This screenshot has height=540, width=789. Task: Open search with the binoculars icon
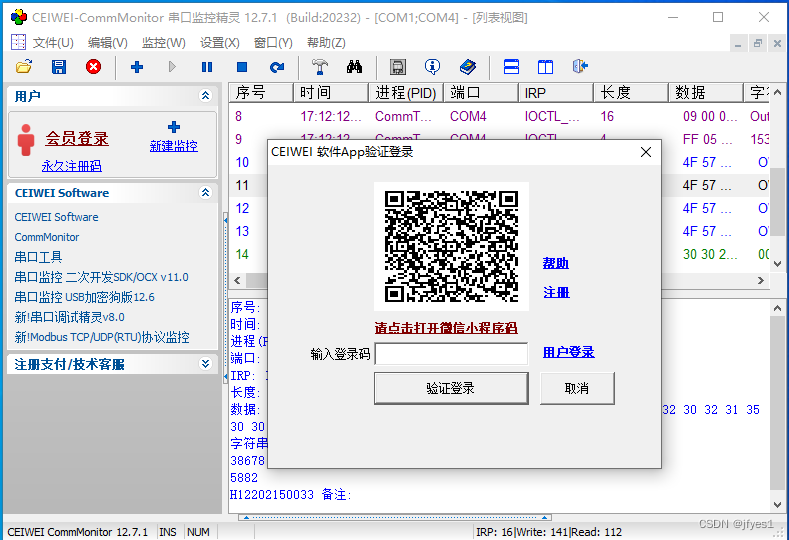[x=354, y=66]
